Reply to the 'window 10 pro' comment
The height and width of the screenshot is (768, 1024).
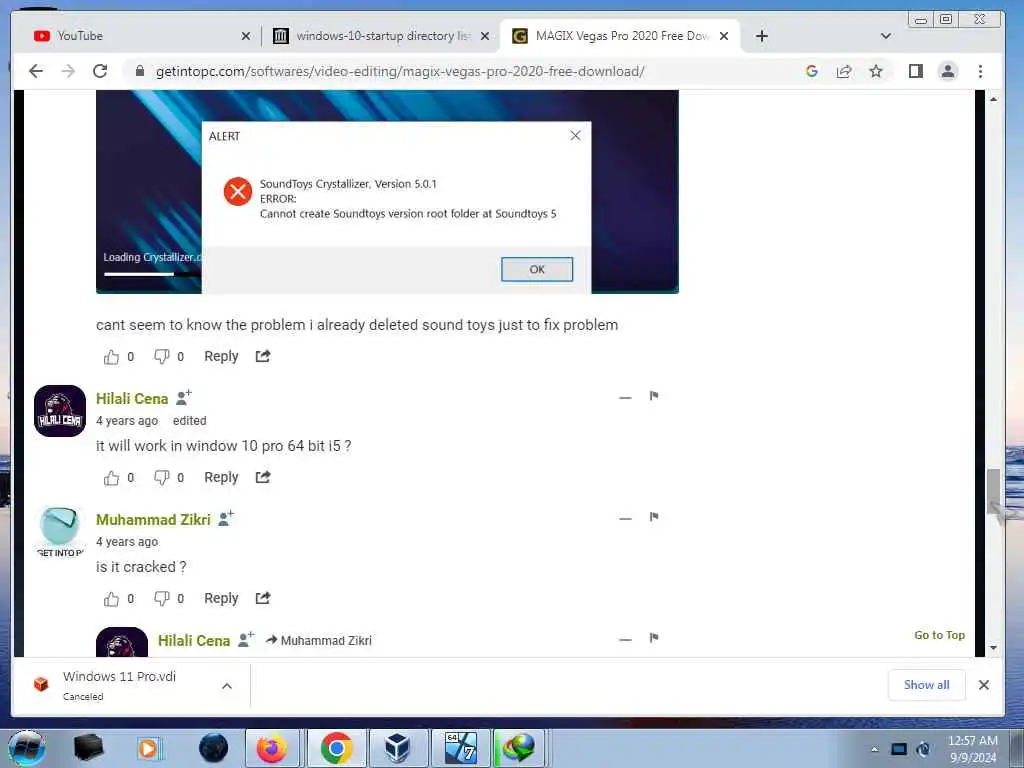click(x=221, y=477)
